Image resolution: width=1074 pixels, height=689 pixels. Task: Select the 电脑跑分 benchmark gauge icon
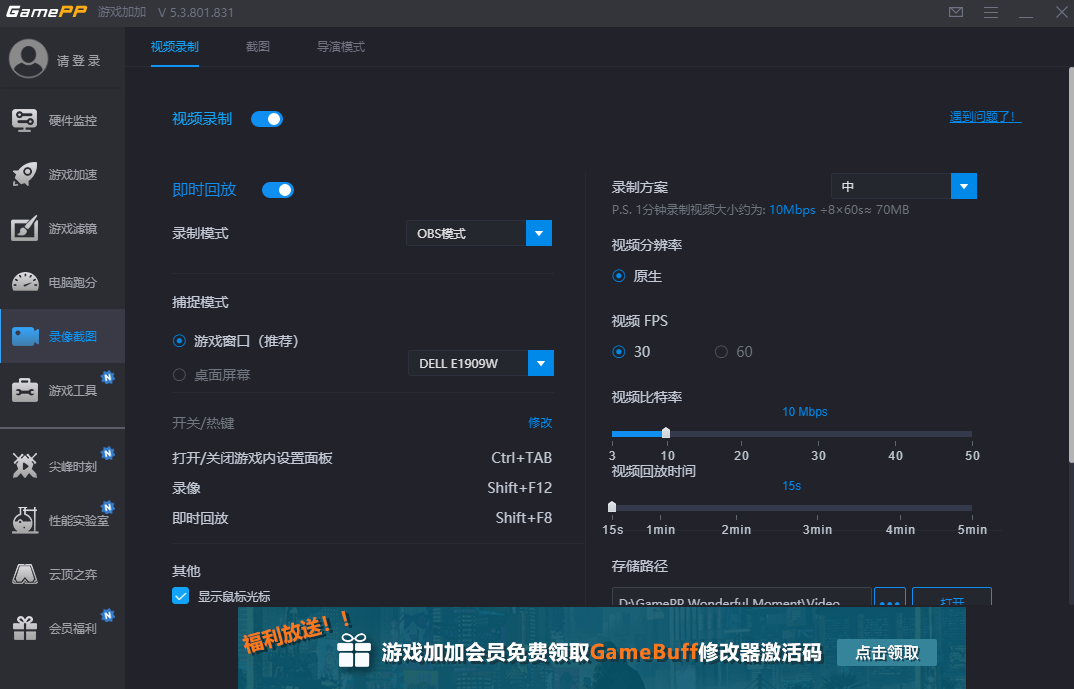click(x=25, y=282)
